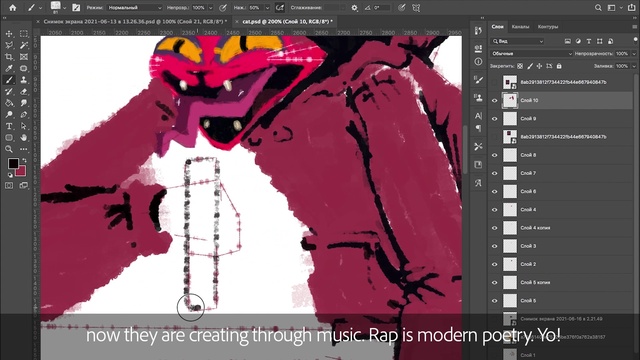The height and width of the screenshot is (360, 640).
Task: Select the Dodge tool
Action: 9,114
